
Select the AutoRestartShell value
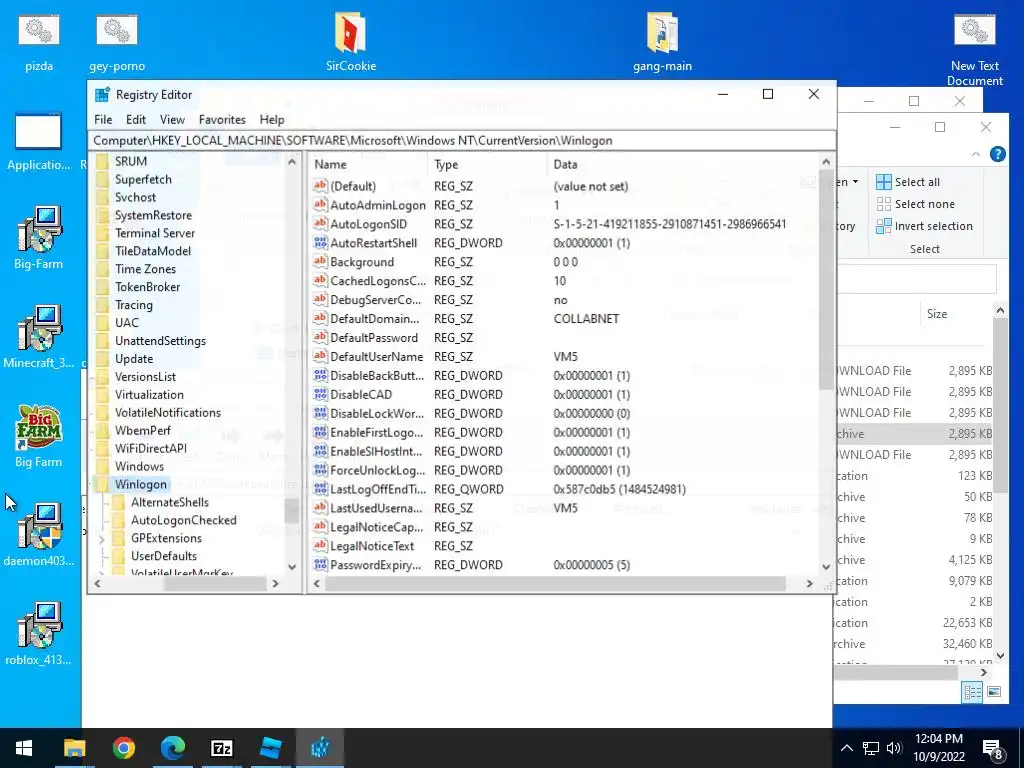(x=373, y=243)
